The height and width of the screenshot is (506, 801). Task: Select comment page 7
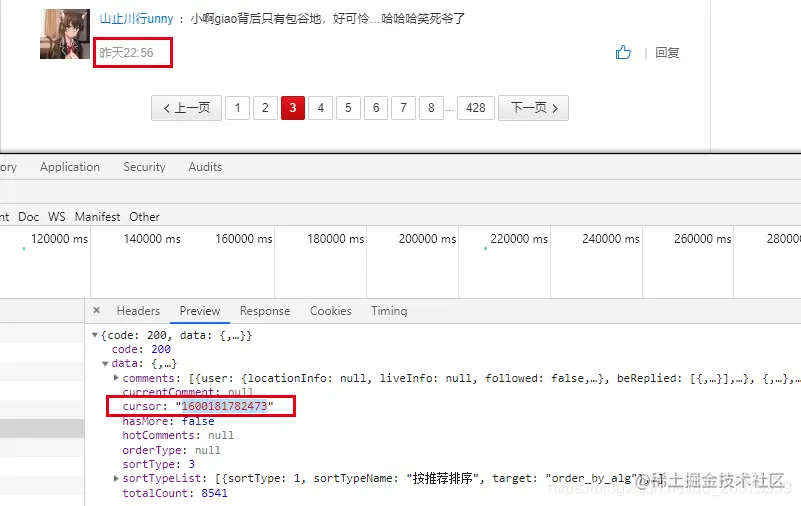tap(404, 108)
